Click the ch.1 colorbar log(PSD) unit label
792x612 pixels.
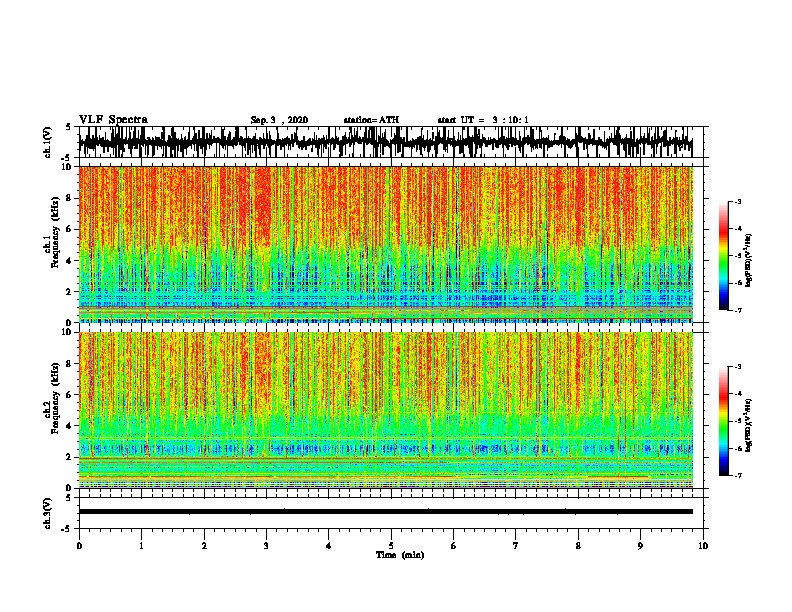(749, 261)
